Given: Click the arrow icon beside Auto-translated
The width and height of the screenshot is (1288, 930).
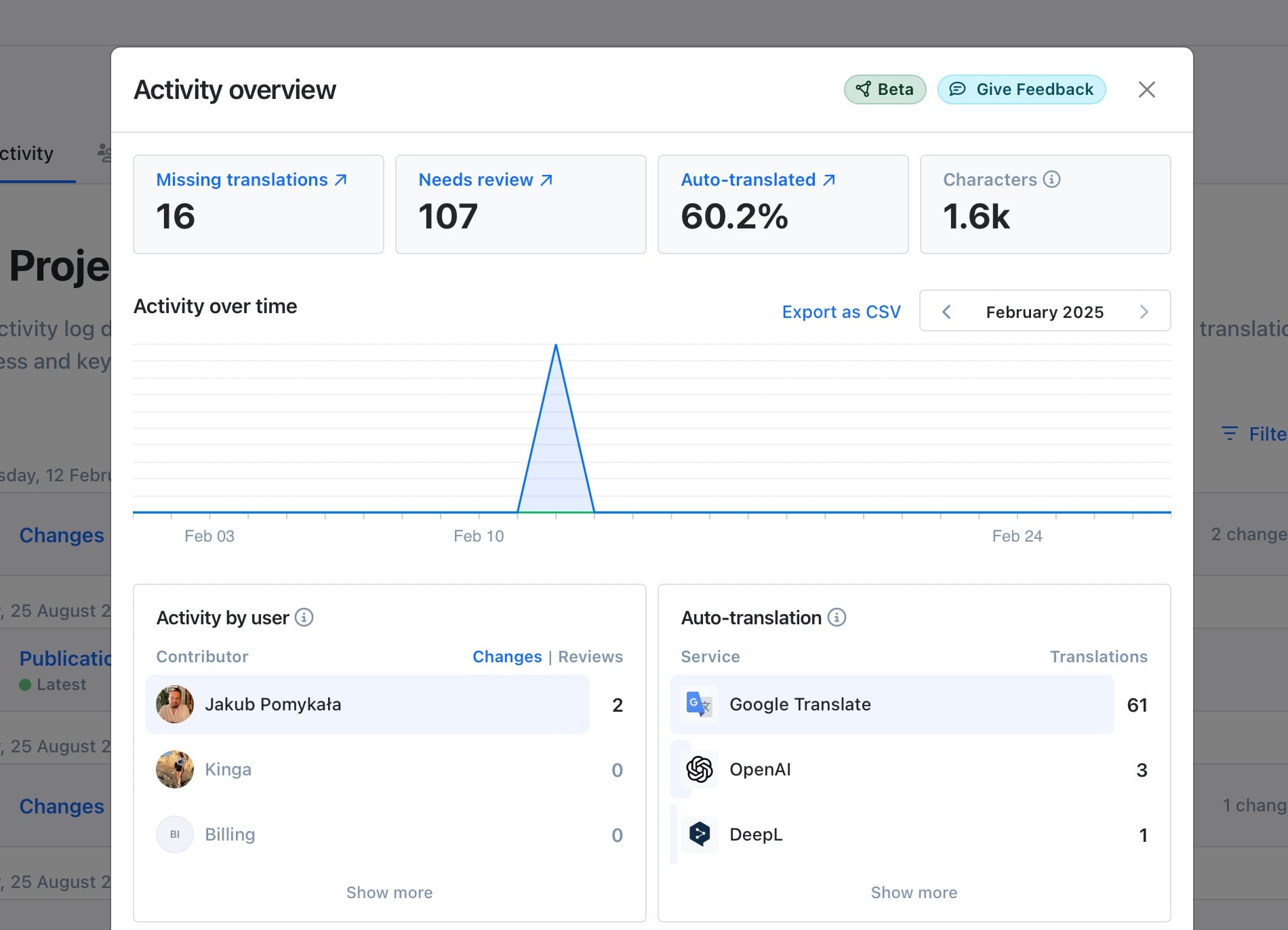Looking at the screenshot, I should (x=829, y=180).
